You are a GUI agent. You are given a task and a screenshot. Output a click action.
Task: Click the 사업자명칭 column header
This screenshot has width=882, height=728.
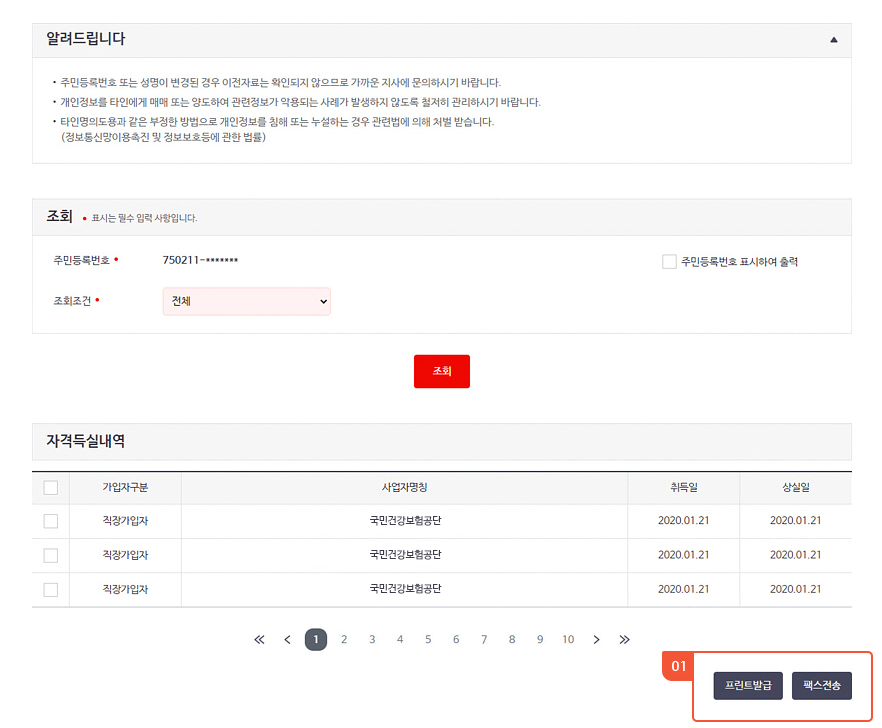[404, 488]
